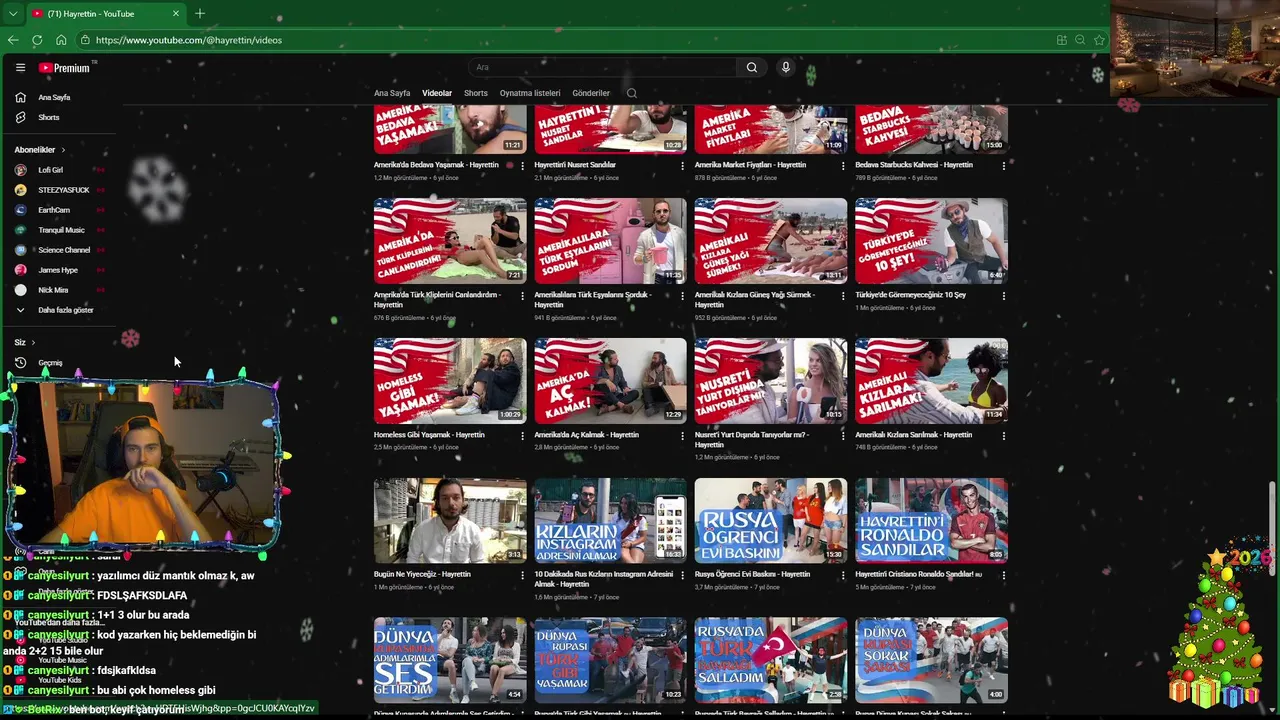Image resolution: width=1280 pixels, height=720 pixels.
Task: Open options menu for Amerika'da Aç Kalmak
Action: point(683,436)
